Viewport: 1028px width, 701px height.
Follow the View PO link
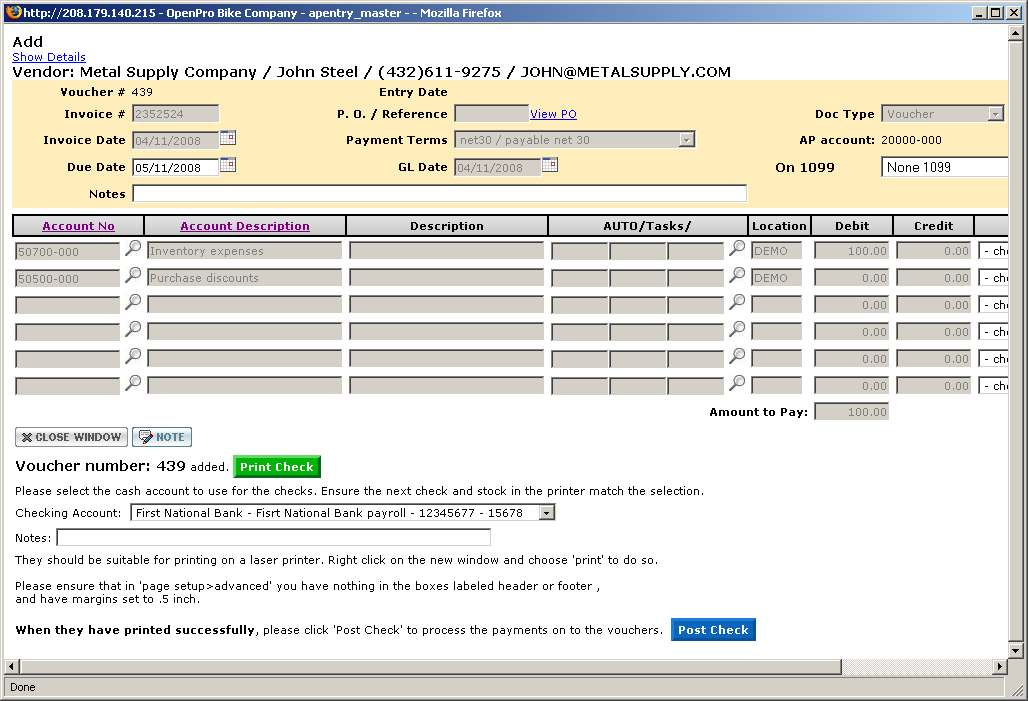(x=553, y=114)
